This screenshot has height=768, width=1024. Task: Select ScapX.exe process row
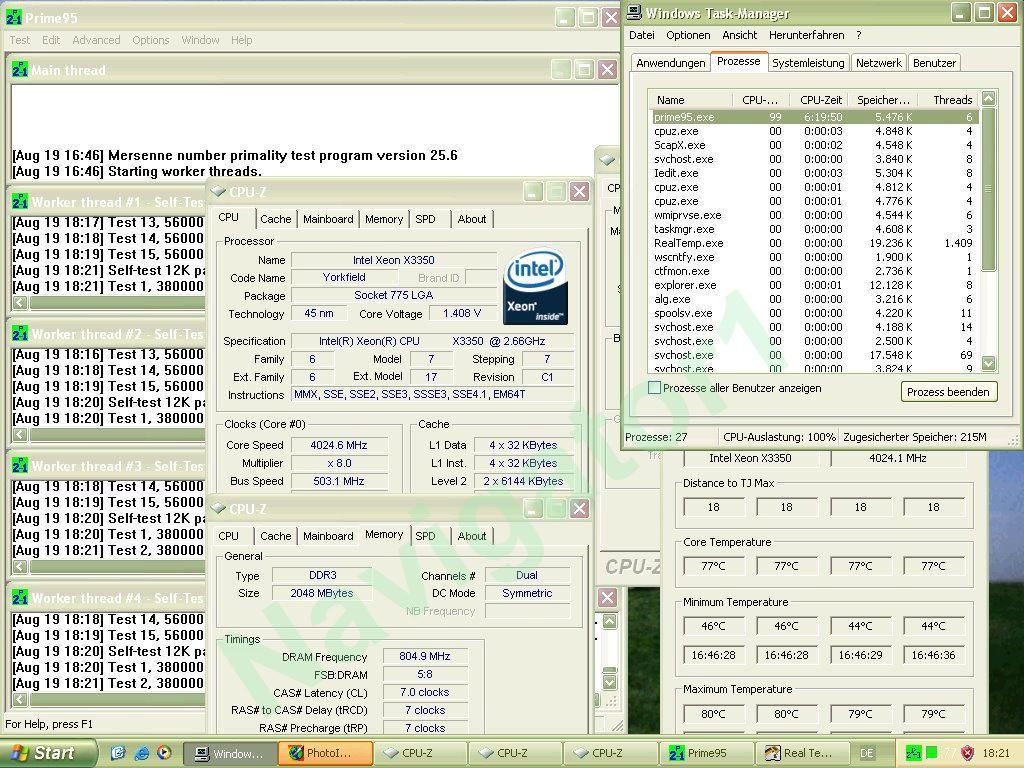point(814,145)
